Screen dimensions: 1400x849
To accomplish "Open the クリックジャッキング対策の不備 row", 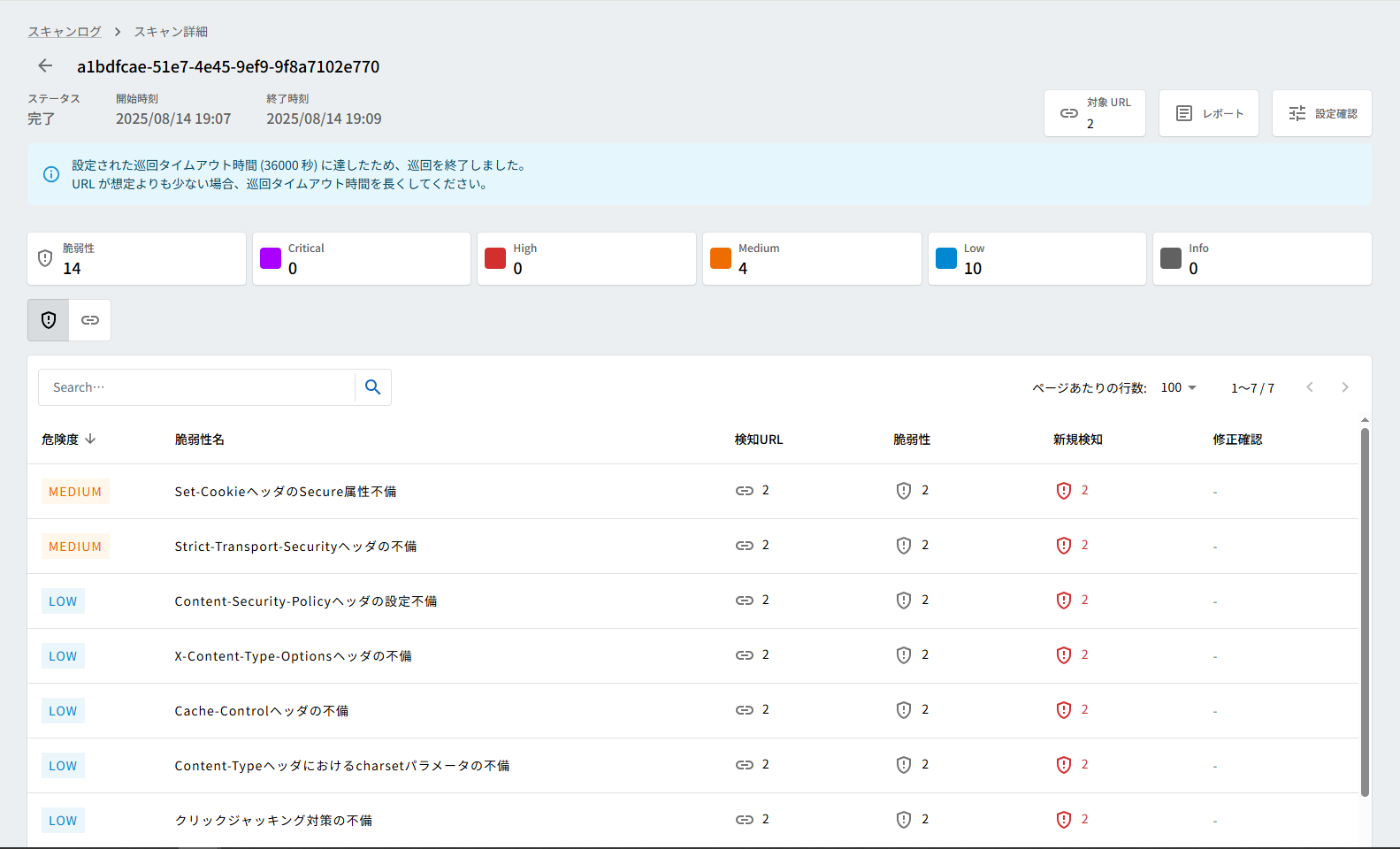I will pos(692,821).
